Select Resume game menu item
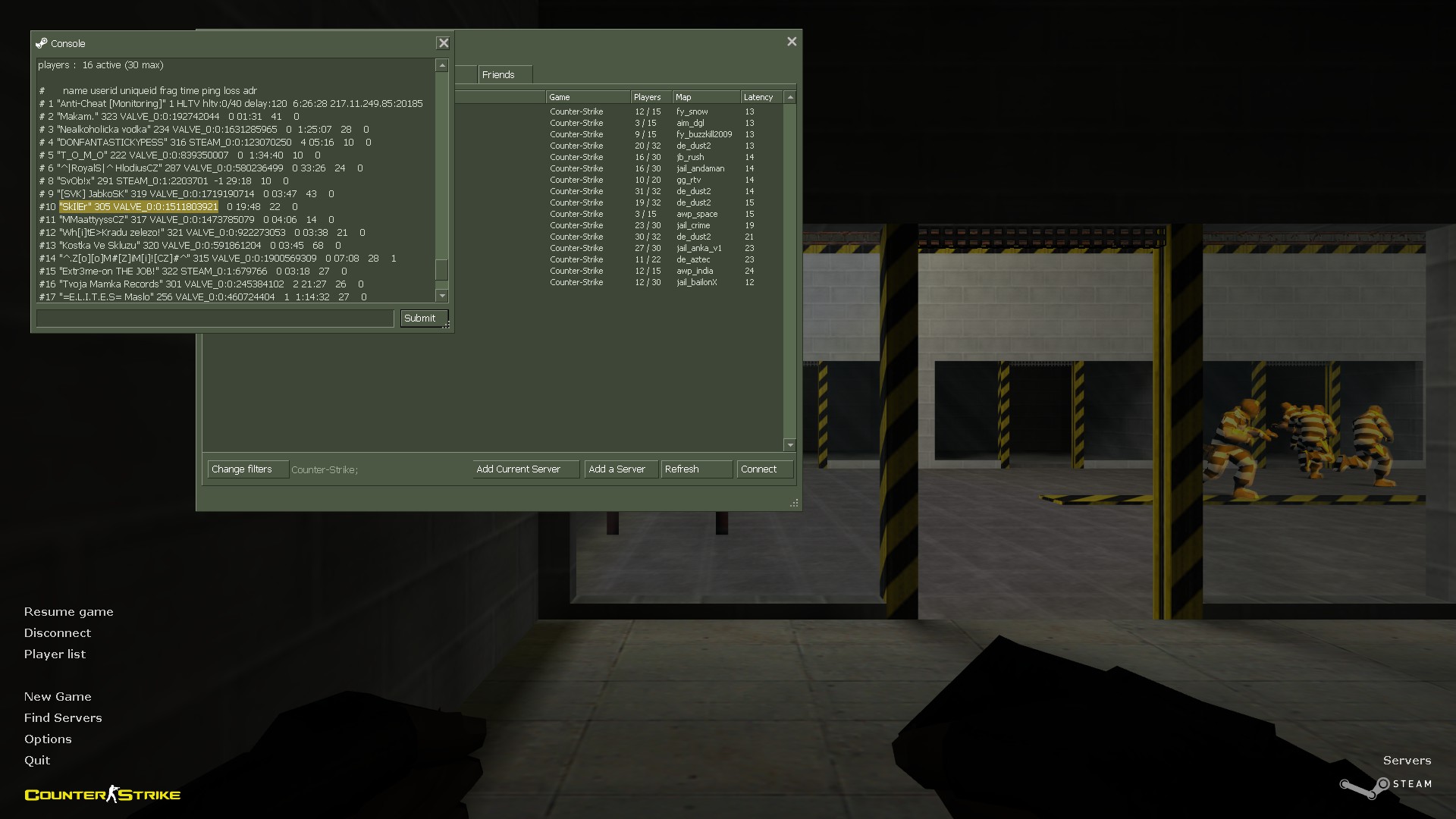The width and height of the screenshot is (1456, 819). click(x=68, y=612)
